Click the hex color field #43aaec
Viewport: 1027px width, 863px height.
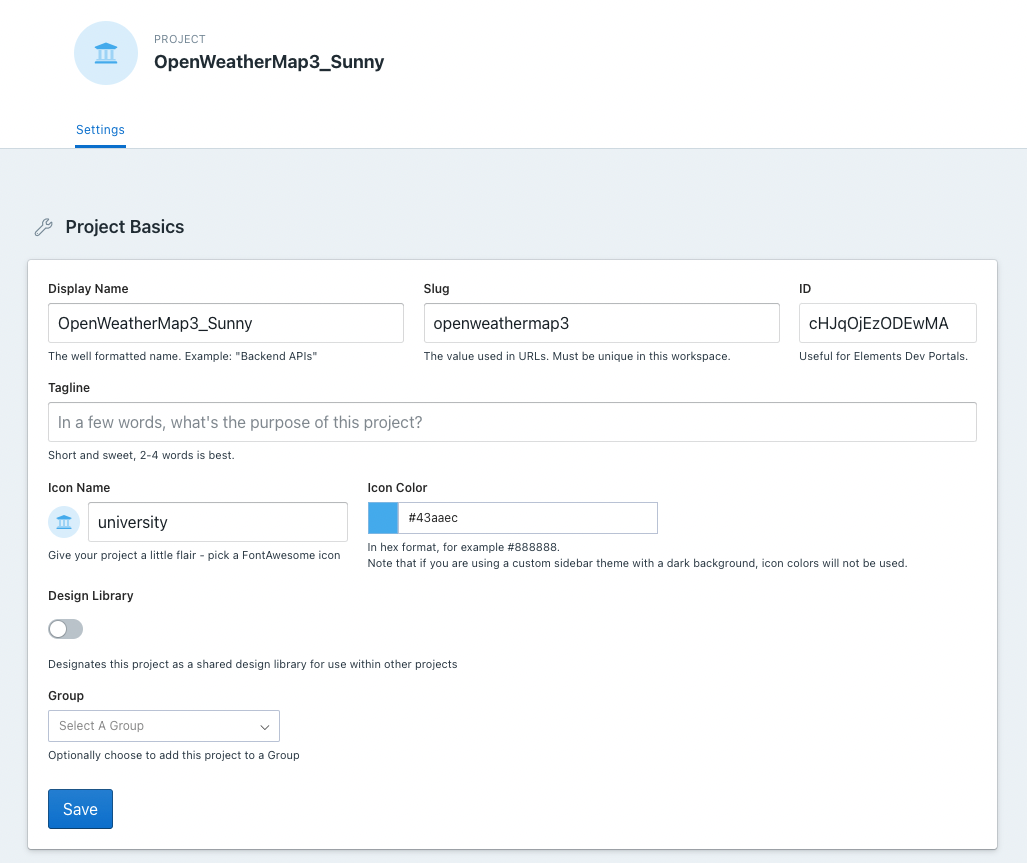528,518
